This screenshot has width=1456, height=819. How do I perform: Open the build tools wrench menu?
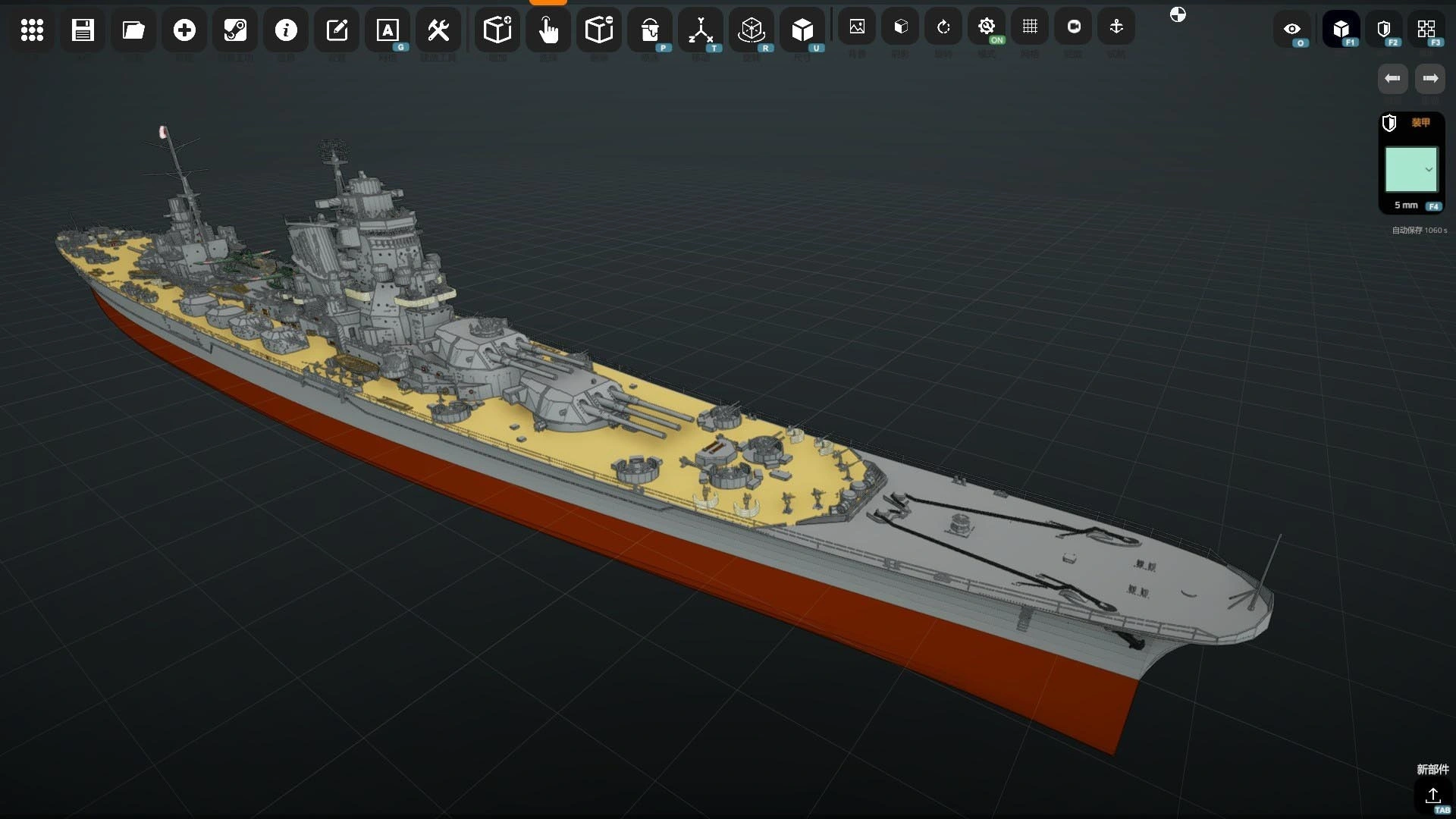click(438, 30)
